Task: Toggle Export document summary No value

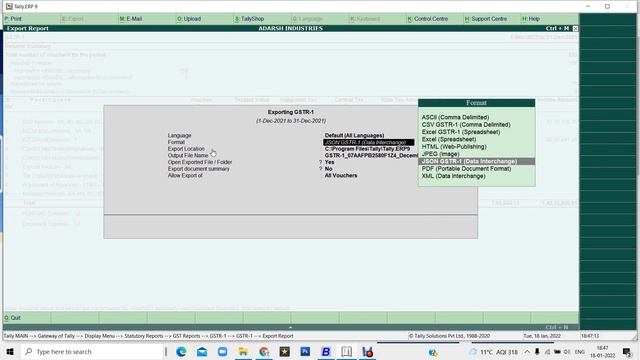Action: pyautogui.click(x=329, y=169)
